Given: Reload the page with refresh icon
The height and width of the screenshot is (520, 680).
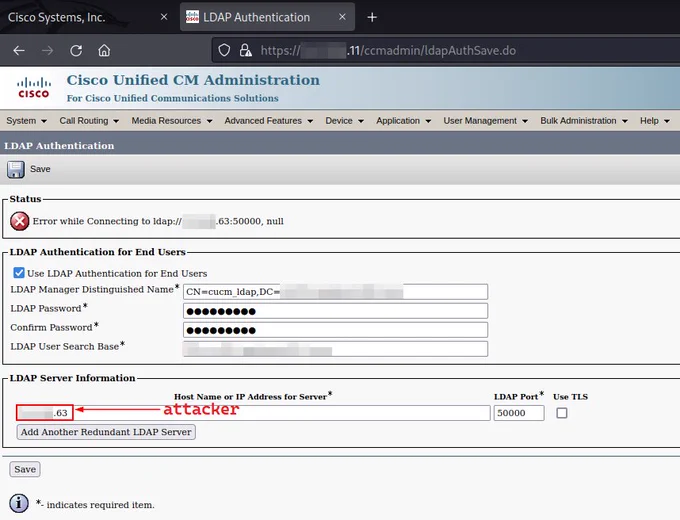Looking at the screenshot, I should tap(76, 51).
